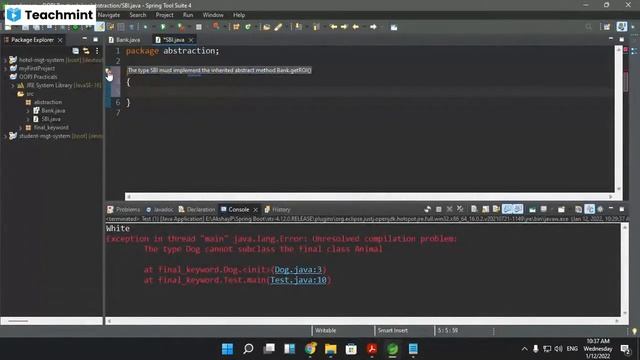Show hidden system tray icons chevron

pyautogui.click(x=524, y=349)
